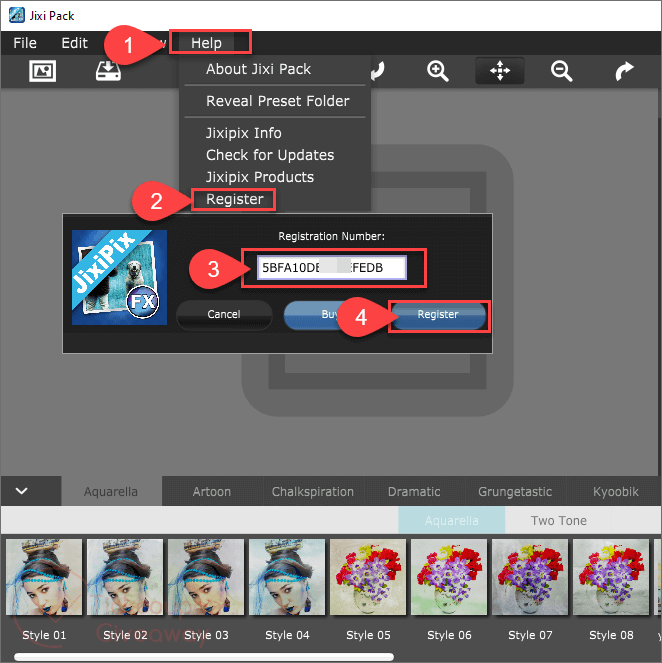The image size is (662, 663).
Task: Choose Check for Updates menu item
Action: coord(270,155)
